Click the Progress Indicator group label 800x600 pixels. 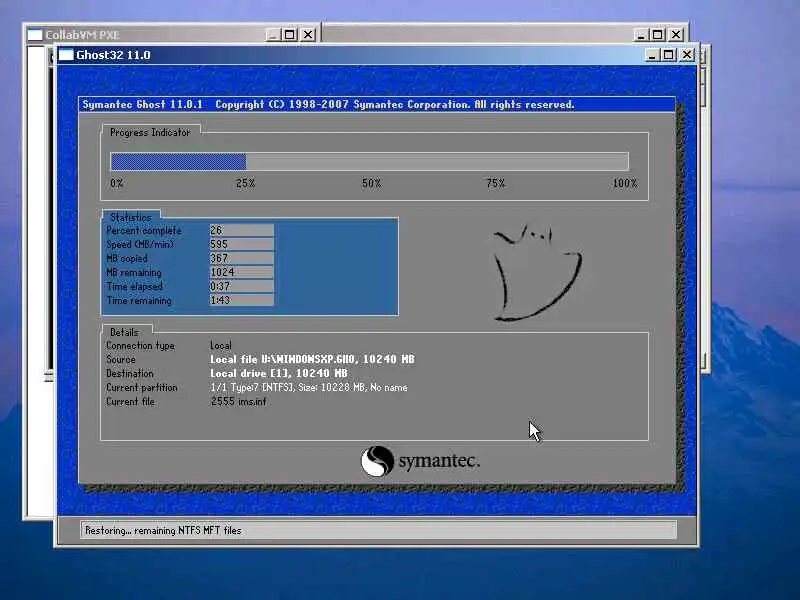tap(150, 132)
